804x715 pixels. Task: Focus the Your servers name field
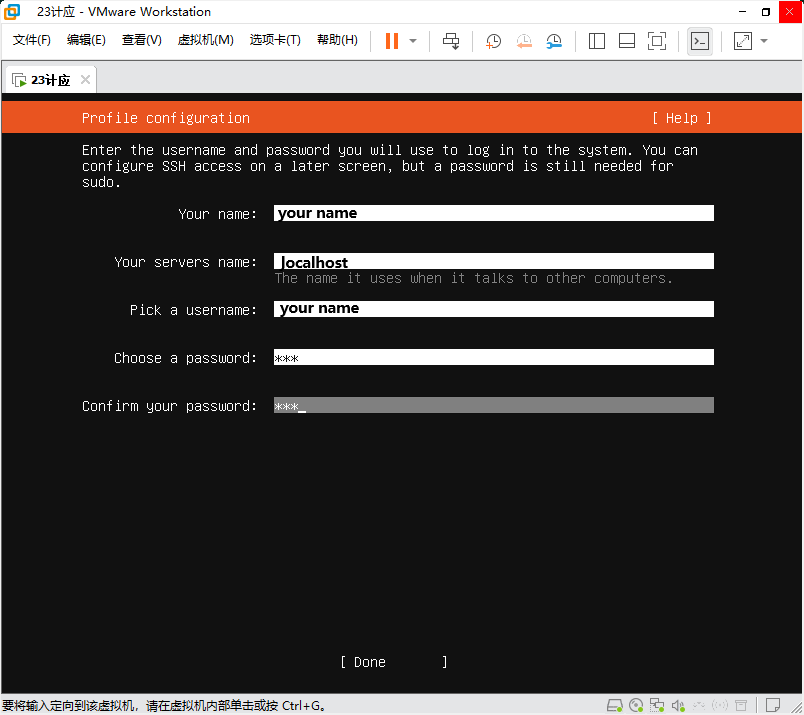point(494,261)
